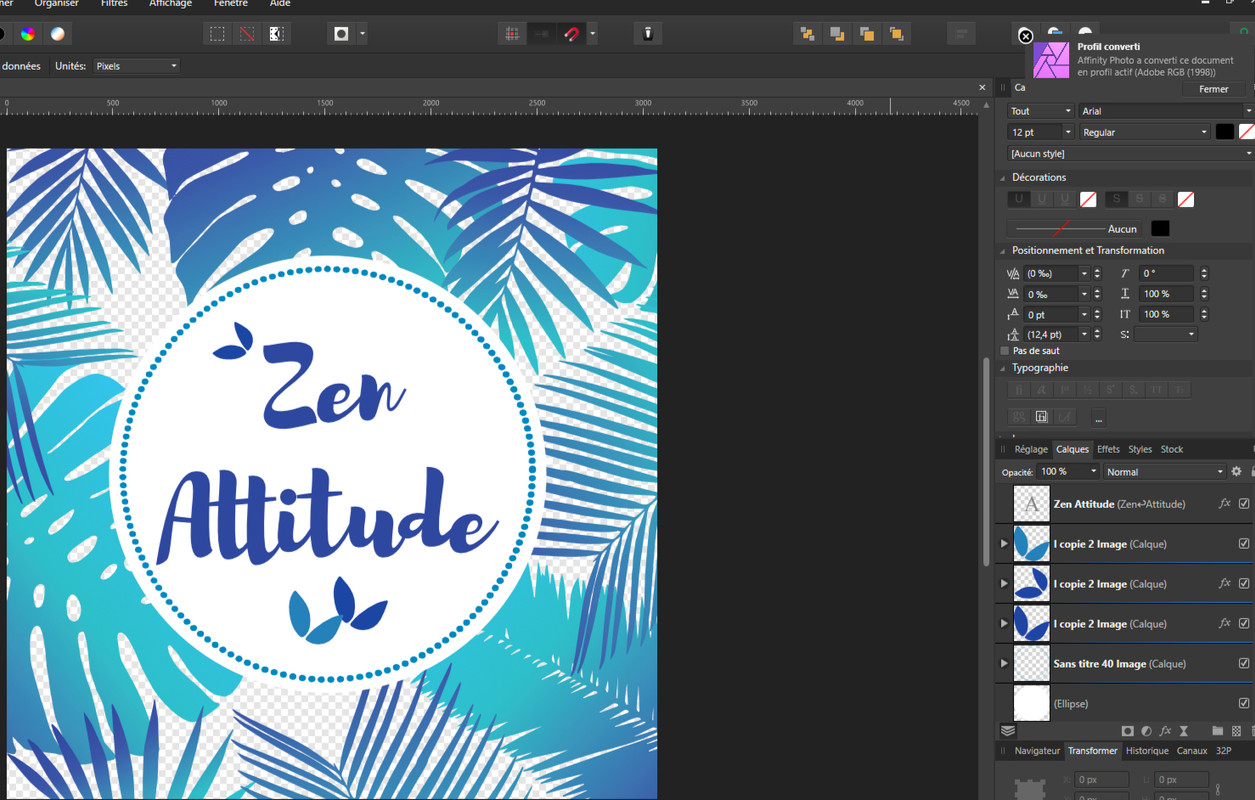1255x800 pixels.
Task: Click the 12 pt font size field
Action: (1034, 132)
